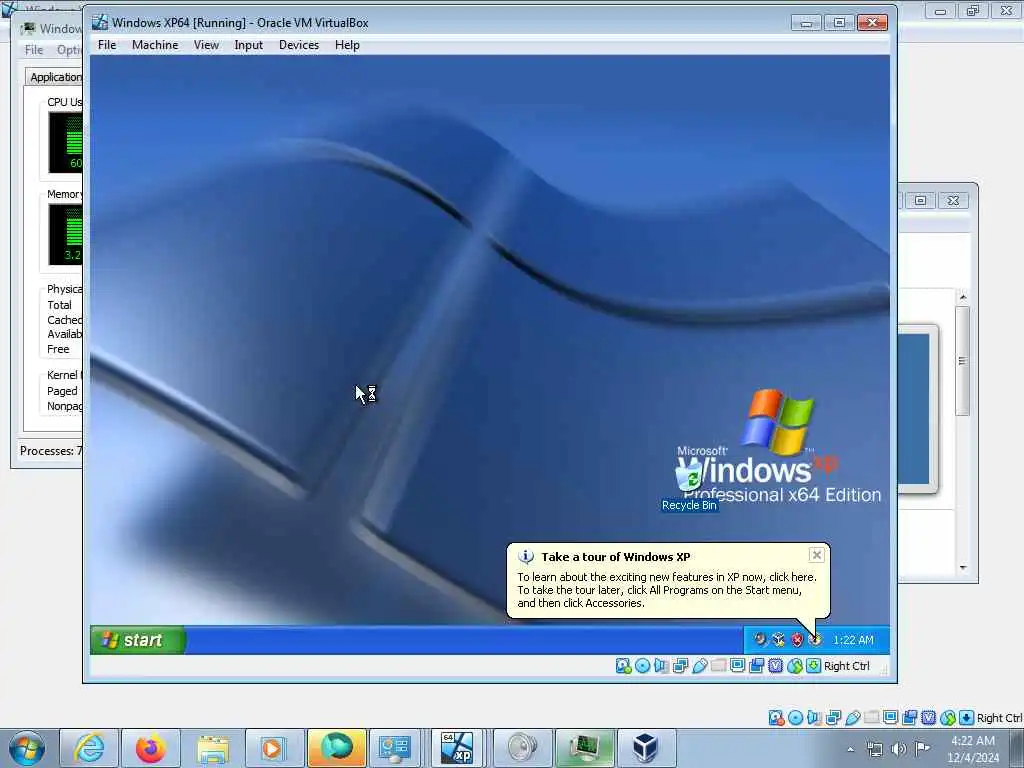Click the scrollbar thumb in the right background window
The image size is (1024, 768).
coord(963,360)
